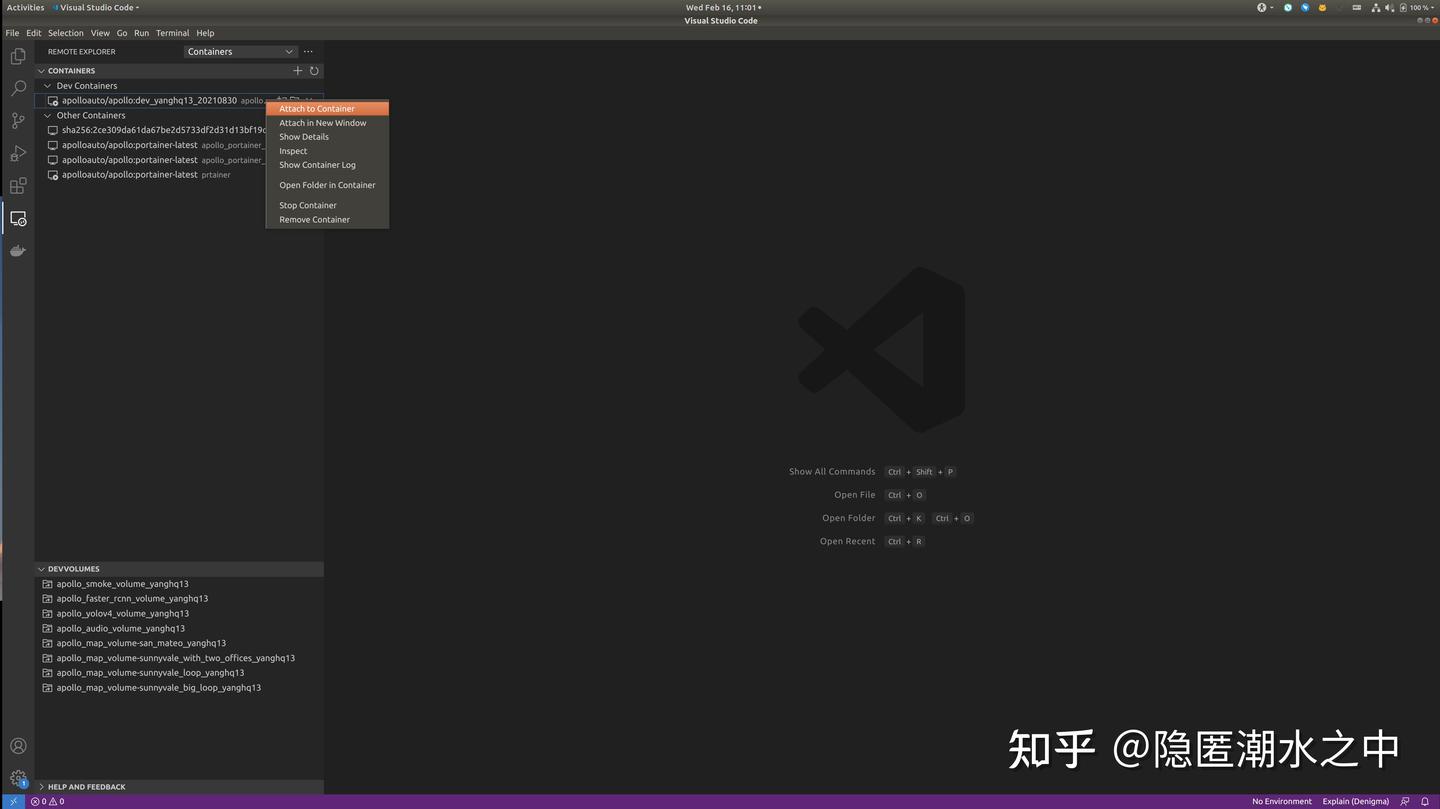The width and height of the screenshot is (1440, 809).
Task: Expand the Help and Feedback section
Action: pos(85,786)
